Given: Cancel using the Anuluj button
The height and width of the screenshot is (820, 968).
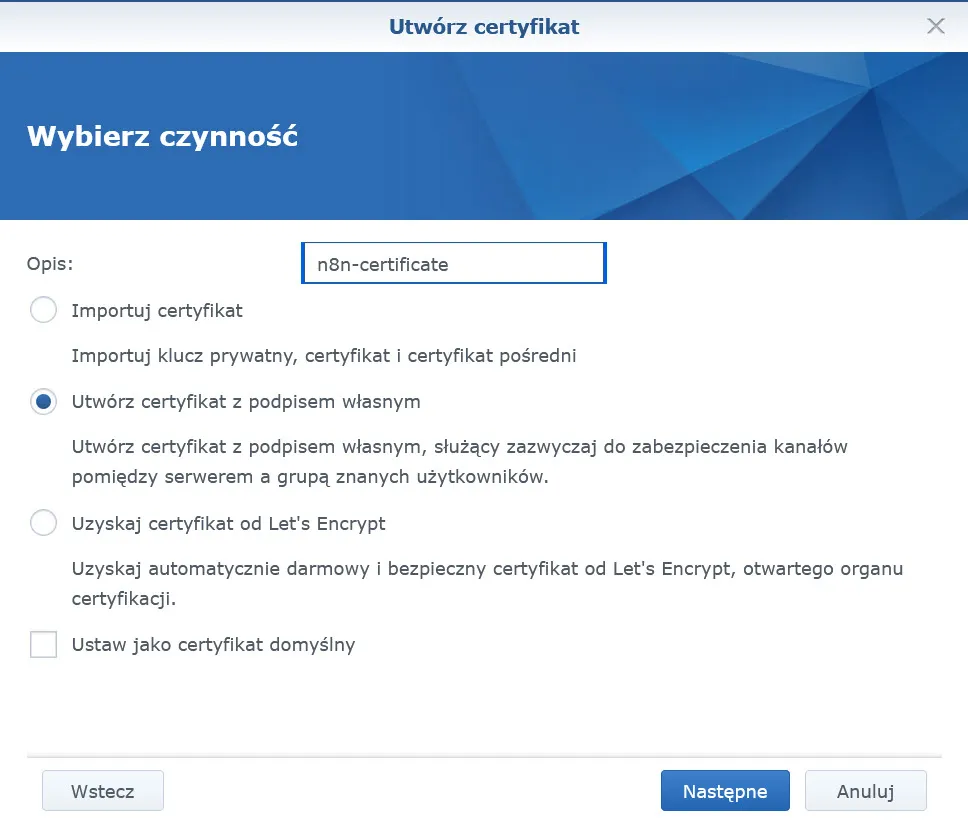Looking at the screenshot, I should pyautogui.click(x=865, y=791).
